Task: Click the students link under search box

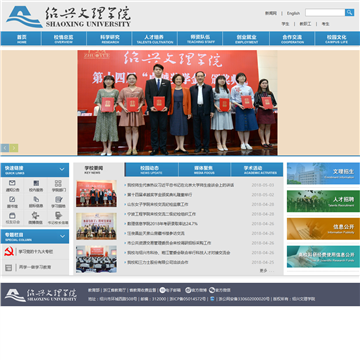Action: [285, 24]
